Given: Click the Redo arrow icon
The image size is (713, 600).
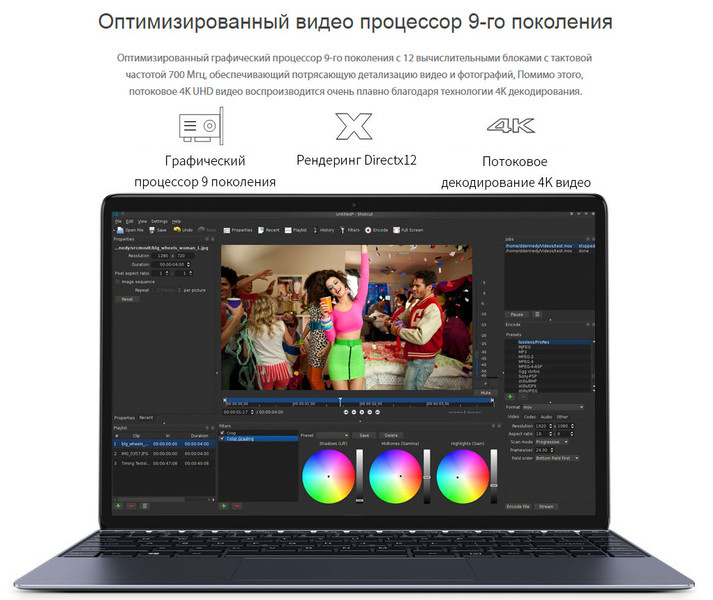Looking at the screenshot, I should tap(201, 230).
